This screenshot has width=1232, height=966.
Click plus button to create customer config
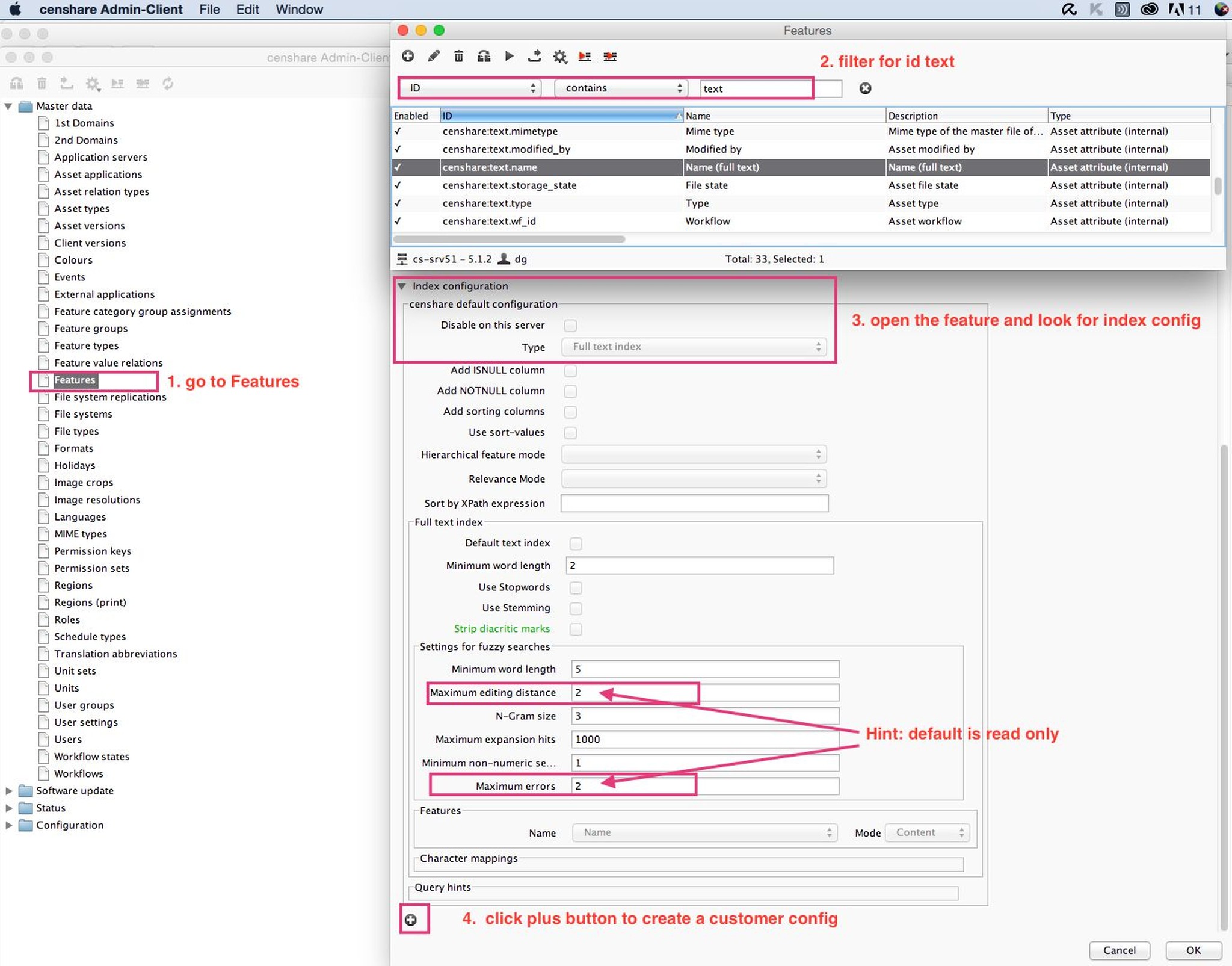pos(411,920)
